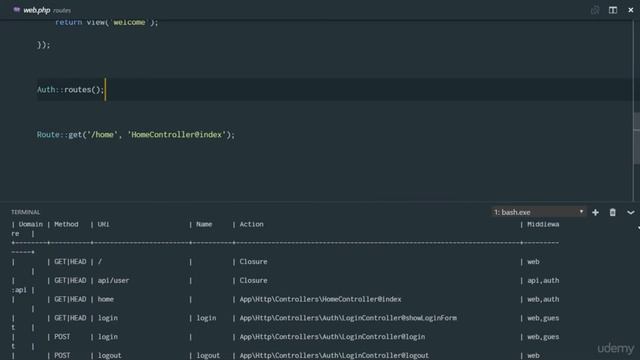
Task: Click HomeController@index action in terminal
Action: click(320, 299)
